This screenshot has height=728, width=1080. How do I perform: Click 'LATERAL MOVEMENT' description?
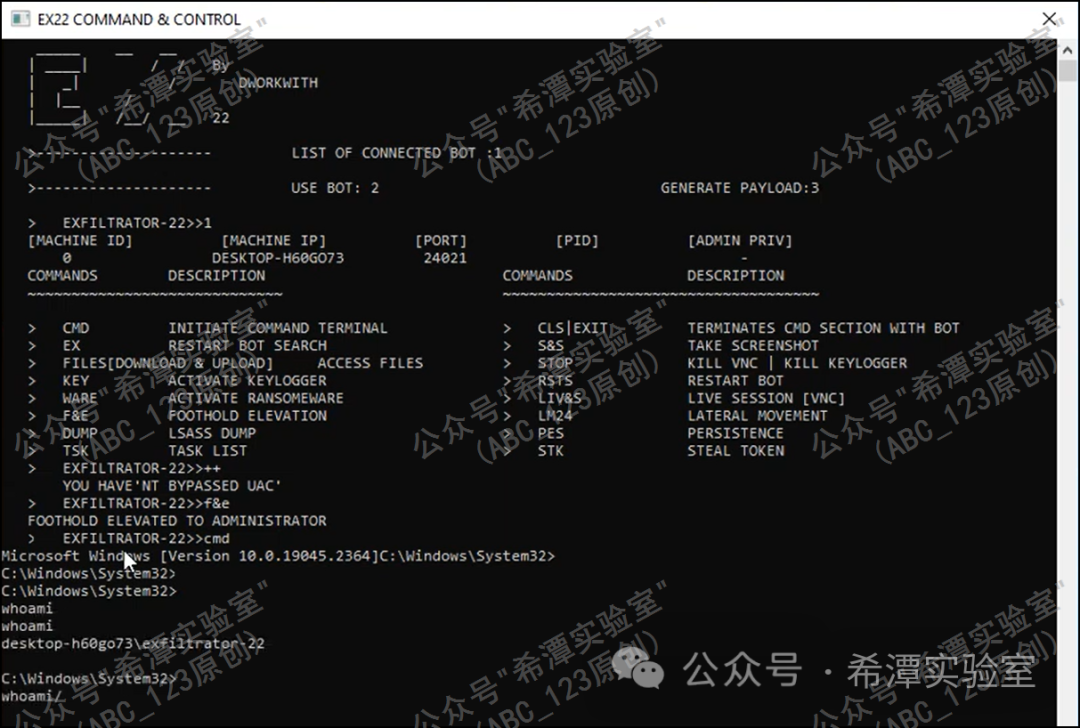click(757, 416)
